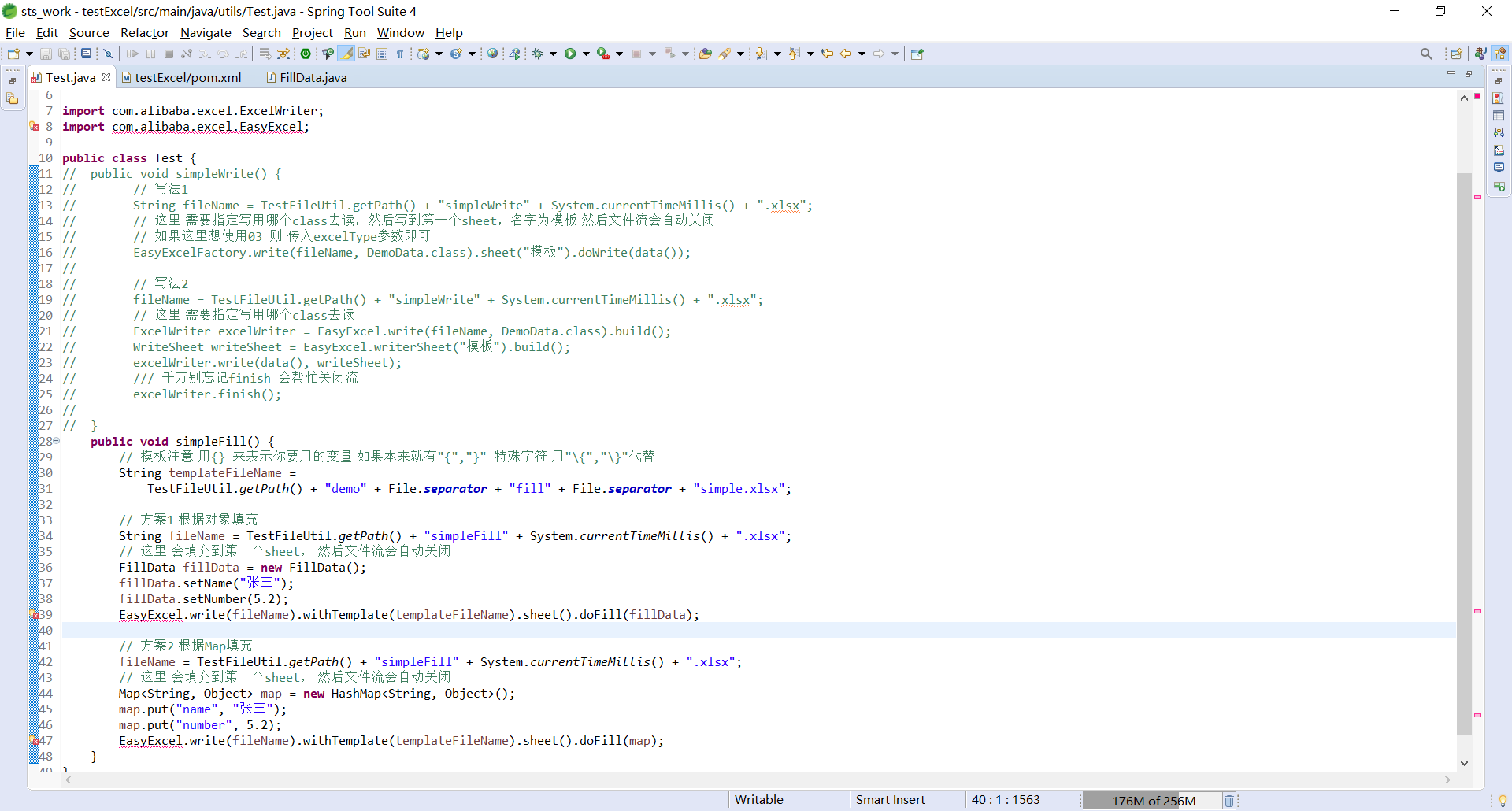Open the Console terminal icon in toolbar
The height and width of the screenshot is (811, 1512).
(x=86, y=54)
